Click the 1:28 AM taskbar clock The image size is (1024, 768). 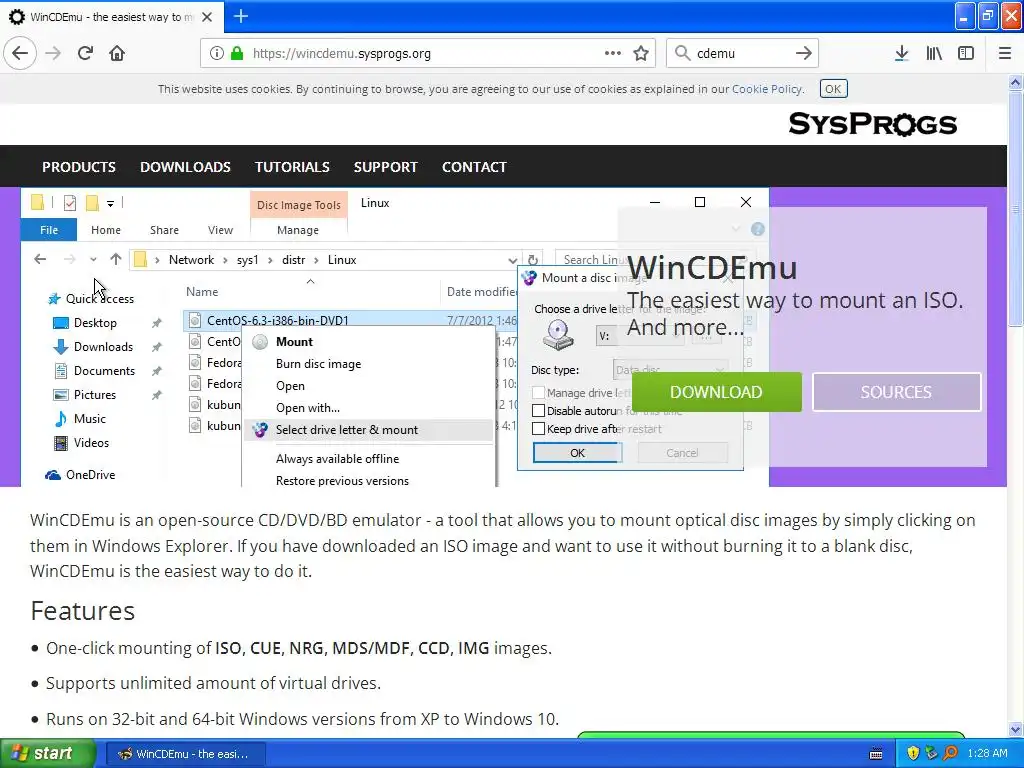(x=987, y=754)
